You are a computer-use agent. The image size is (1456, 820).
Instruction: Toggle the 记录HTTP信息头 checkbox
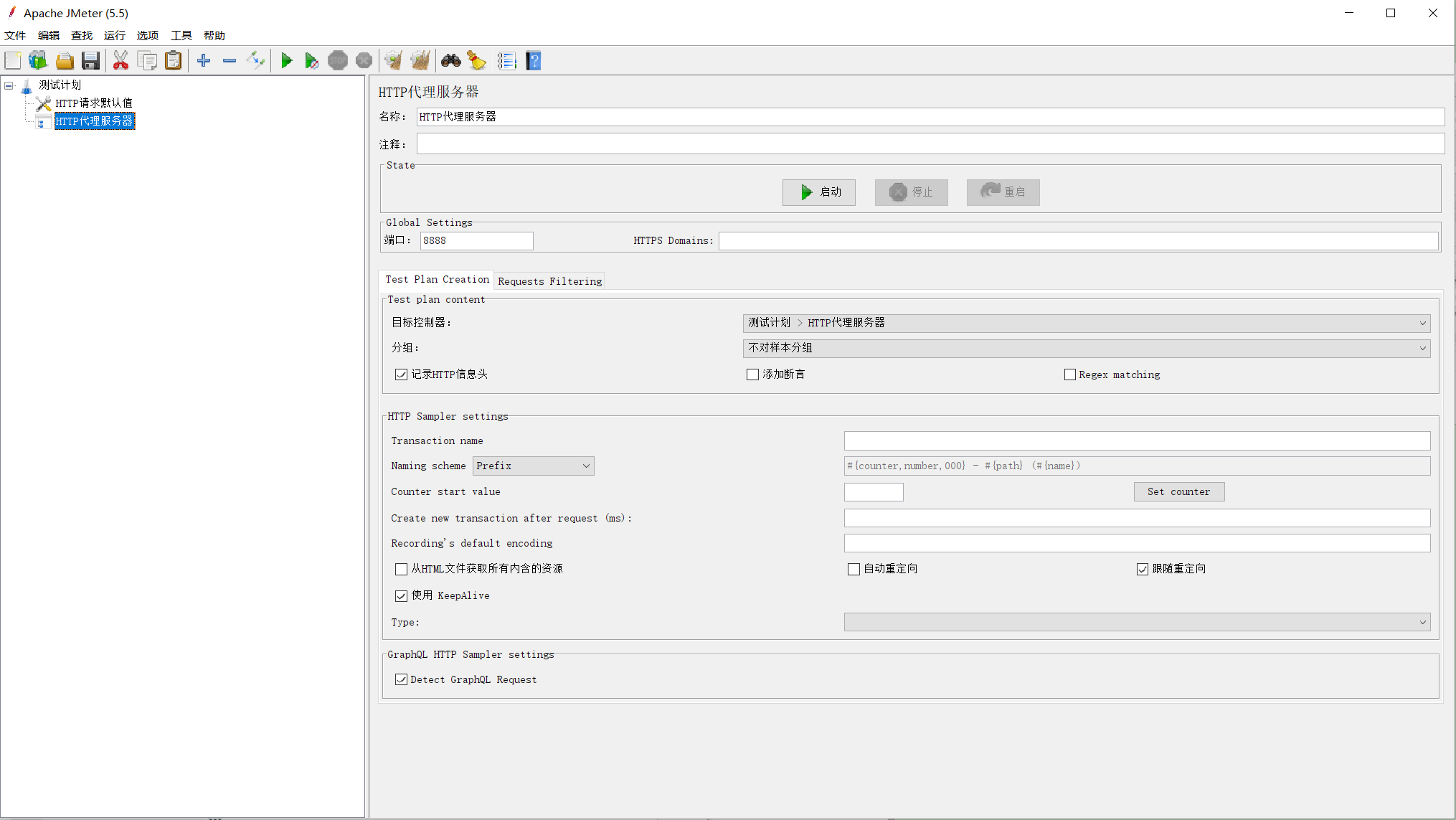point(401,374)
